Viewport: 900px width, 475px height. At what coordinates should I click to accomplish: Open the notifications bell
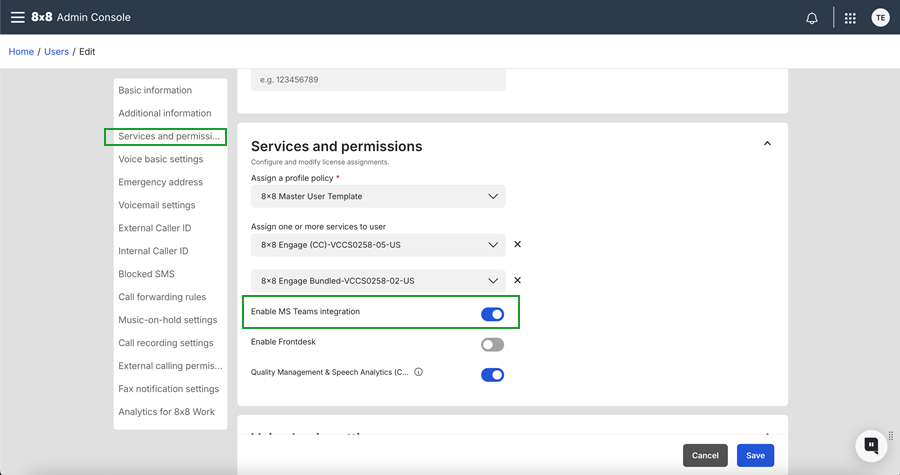coord(812,18)
